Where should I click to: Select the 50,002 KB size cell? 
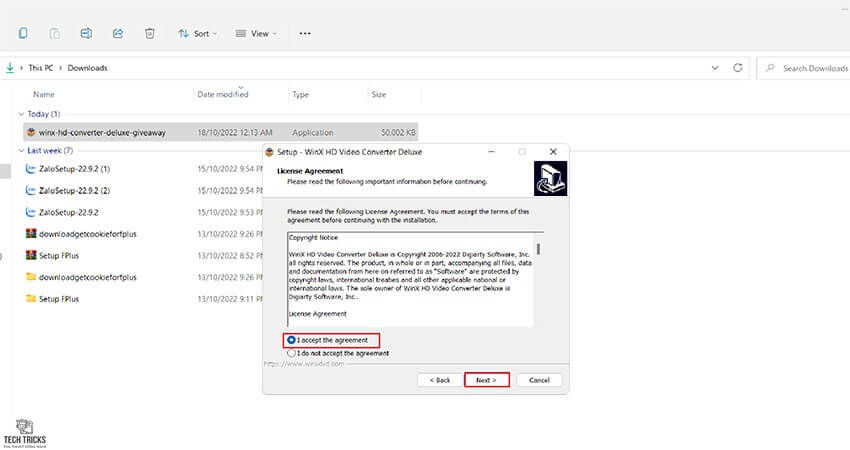click(x=398, y=132)
